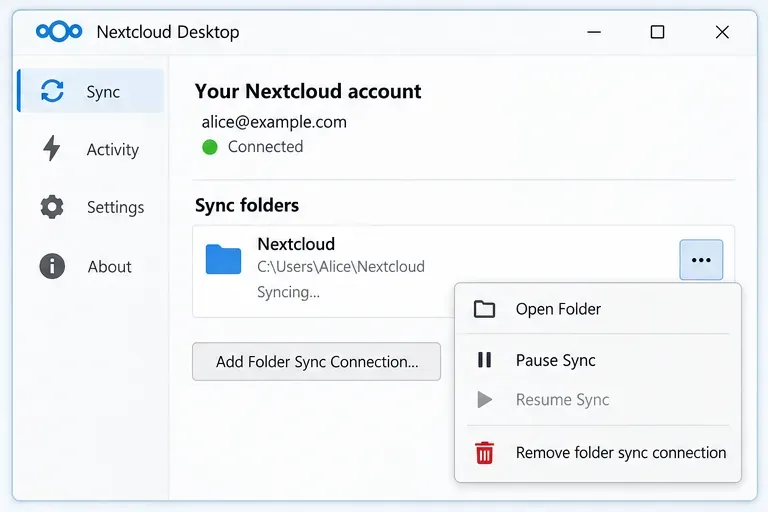Viewport: 768px width, 512px height.
Task: Click the Sync folders heading
Action: click(247, 205)
